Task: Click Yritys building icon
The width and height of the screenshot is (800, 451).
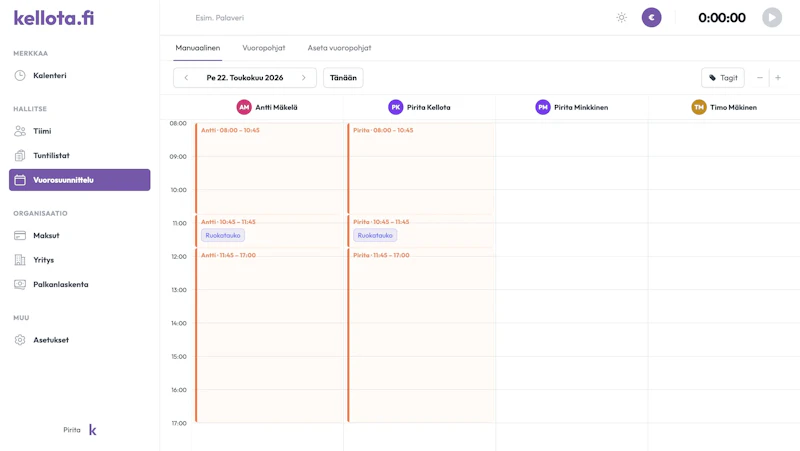Action: (20, 260)
